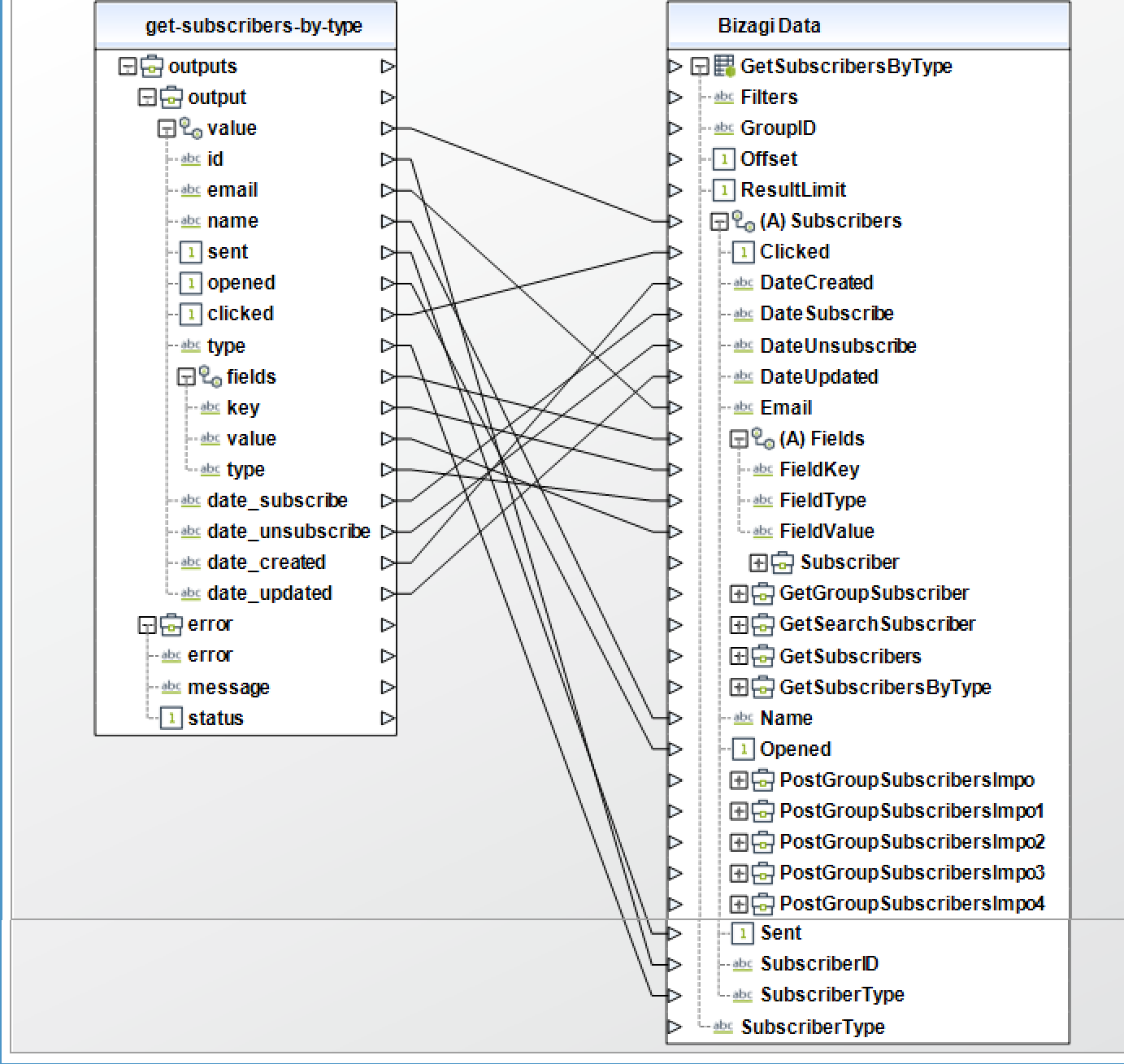Viewport: 1124px width, 1064px height.
Task: Expand the PostGroupSubscribersImpo1 node
Action: 739,811
